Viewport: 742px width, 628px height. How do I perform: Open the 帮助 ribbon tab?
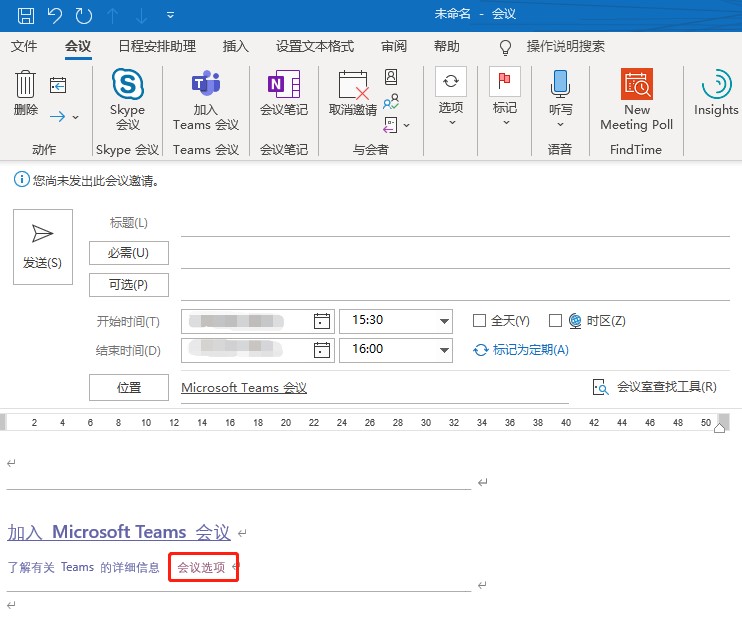[x=446, y=46]
